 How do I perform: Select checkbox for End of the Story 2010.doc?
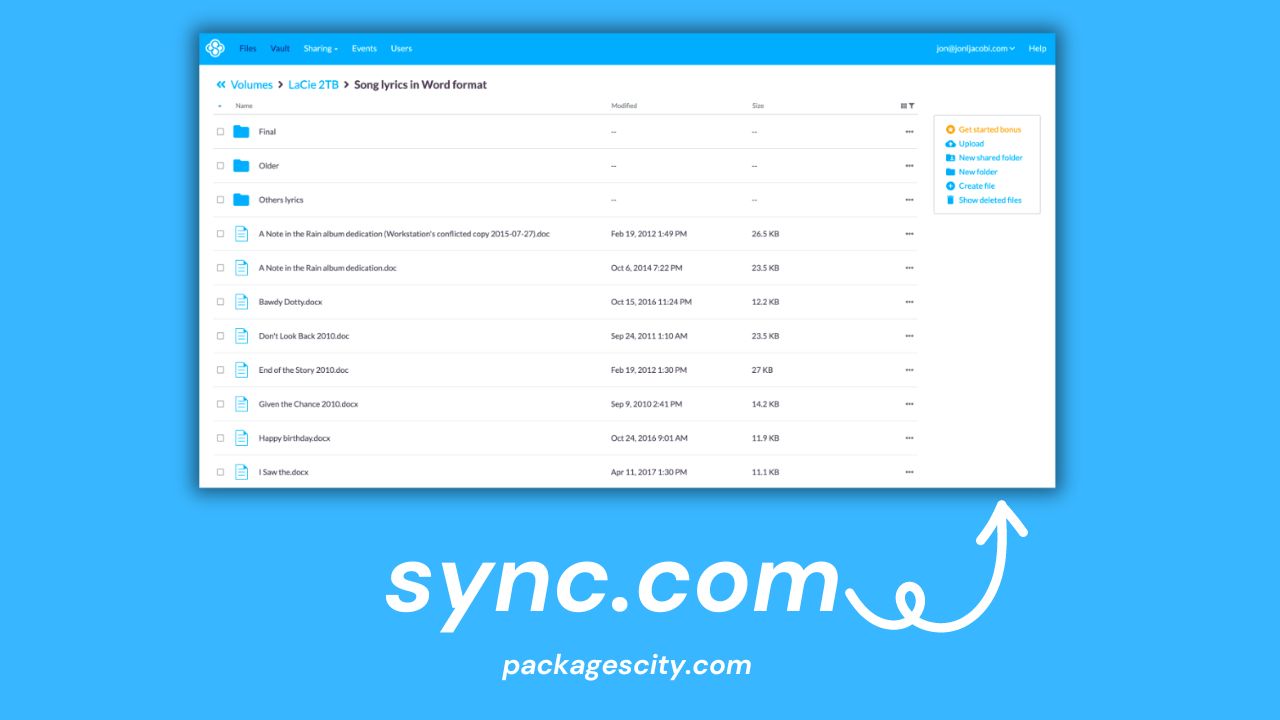point(220,370)
